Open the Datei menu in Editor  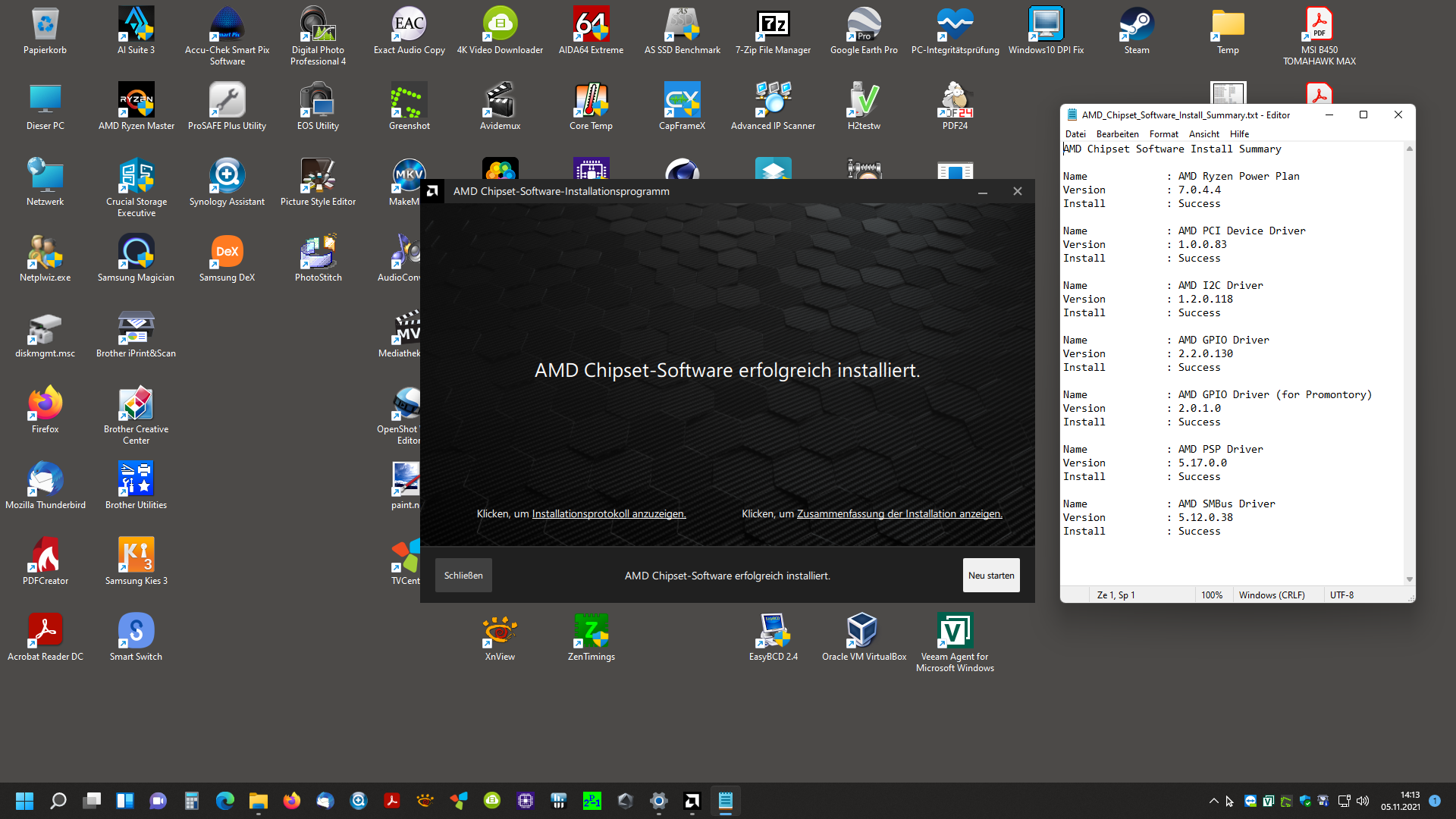point(1075,134)
